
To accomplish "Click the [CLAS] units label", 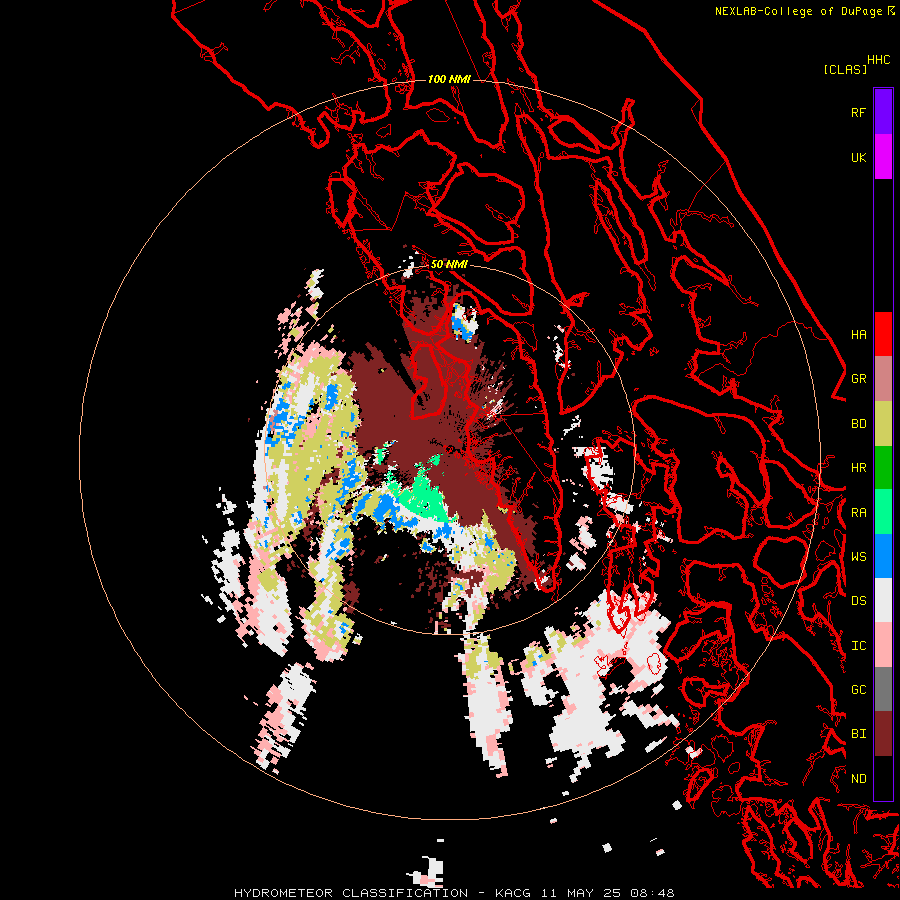I will [845, 69].
